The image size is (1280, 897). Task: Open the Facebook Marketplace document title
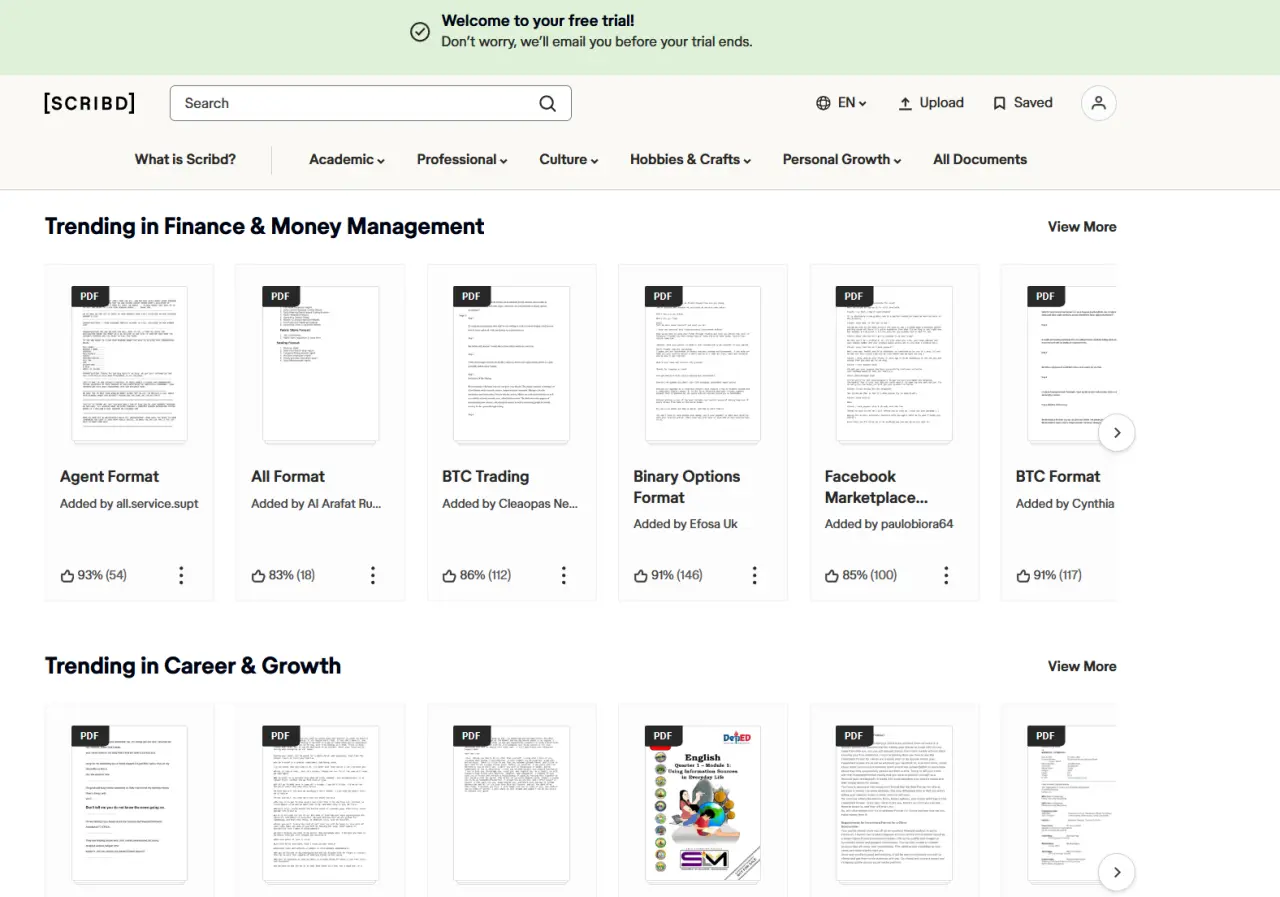coord(876,487)
